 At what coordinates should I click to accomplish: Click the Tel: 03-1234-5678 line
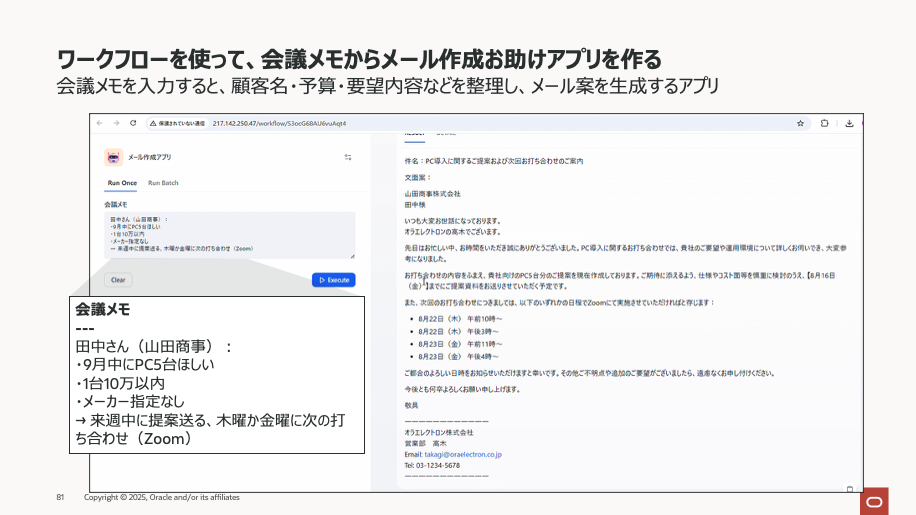(x=432, y=465)
